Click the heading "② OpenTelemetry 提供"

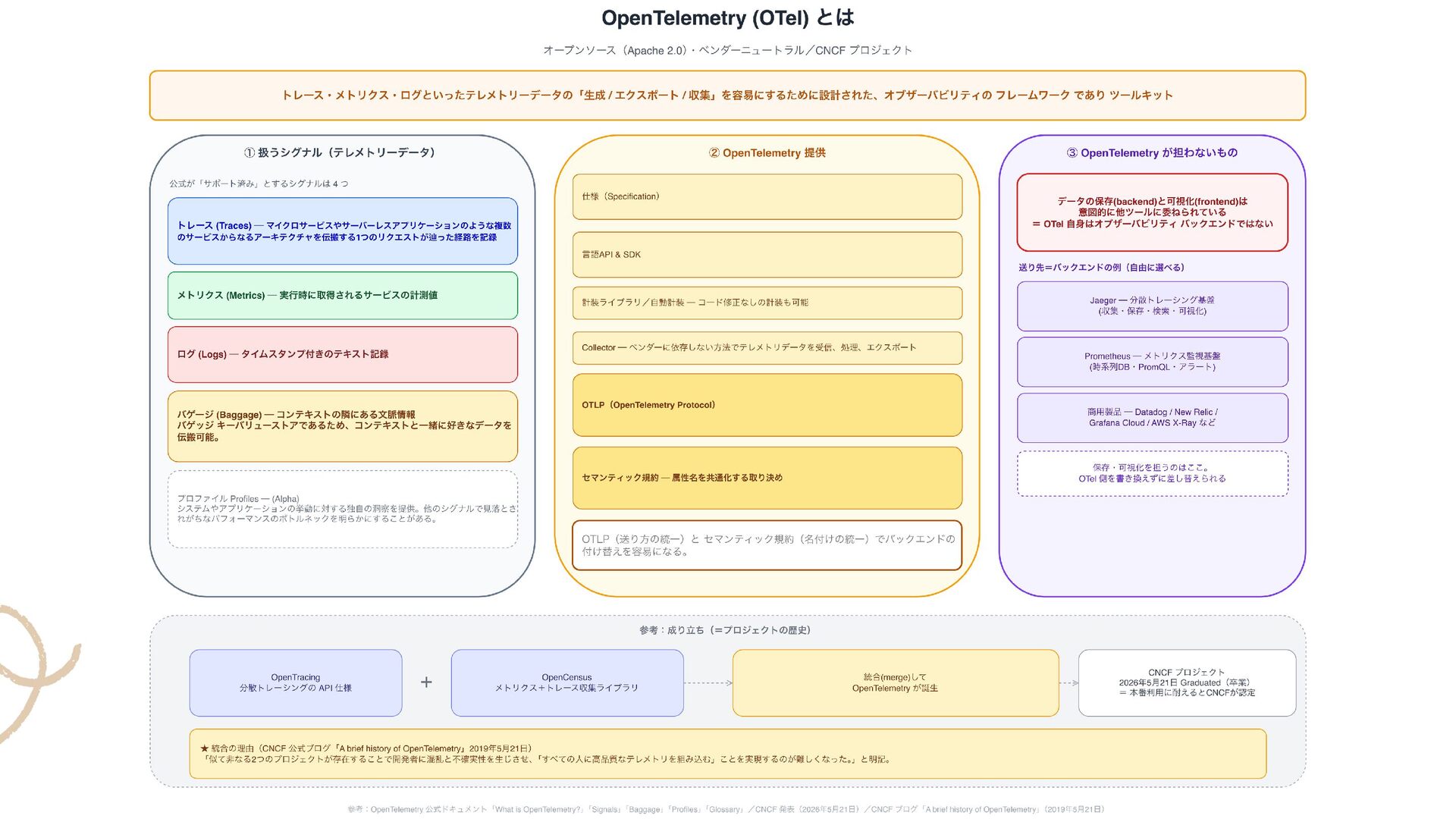point(767,153)
